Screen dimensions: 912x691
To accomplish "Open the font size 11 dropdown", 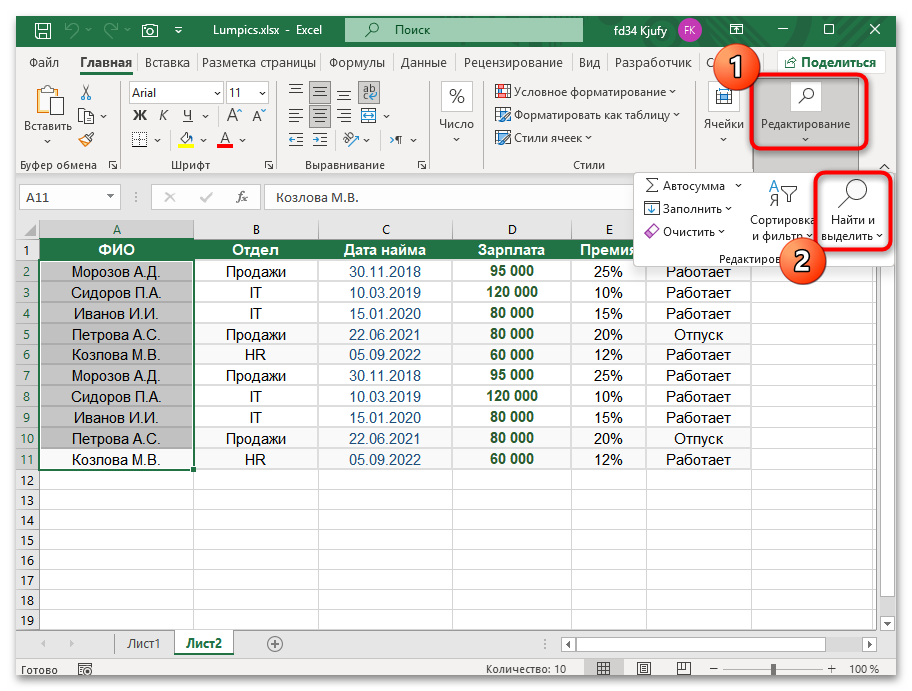I will [x=263, y=93].
